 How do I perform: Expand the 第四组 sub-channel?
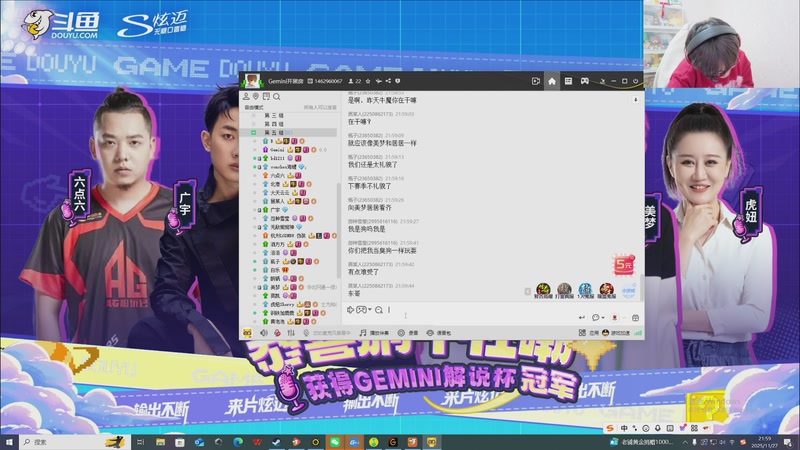[254, 124]
